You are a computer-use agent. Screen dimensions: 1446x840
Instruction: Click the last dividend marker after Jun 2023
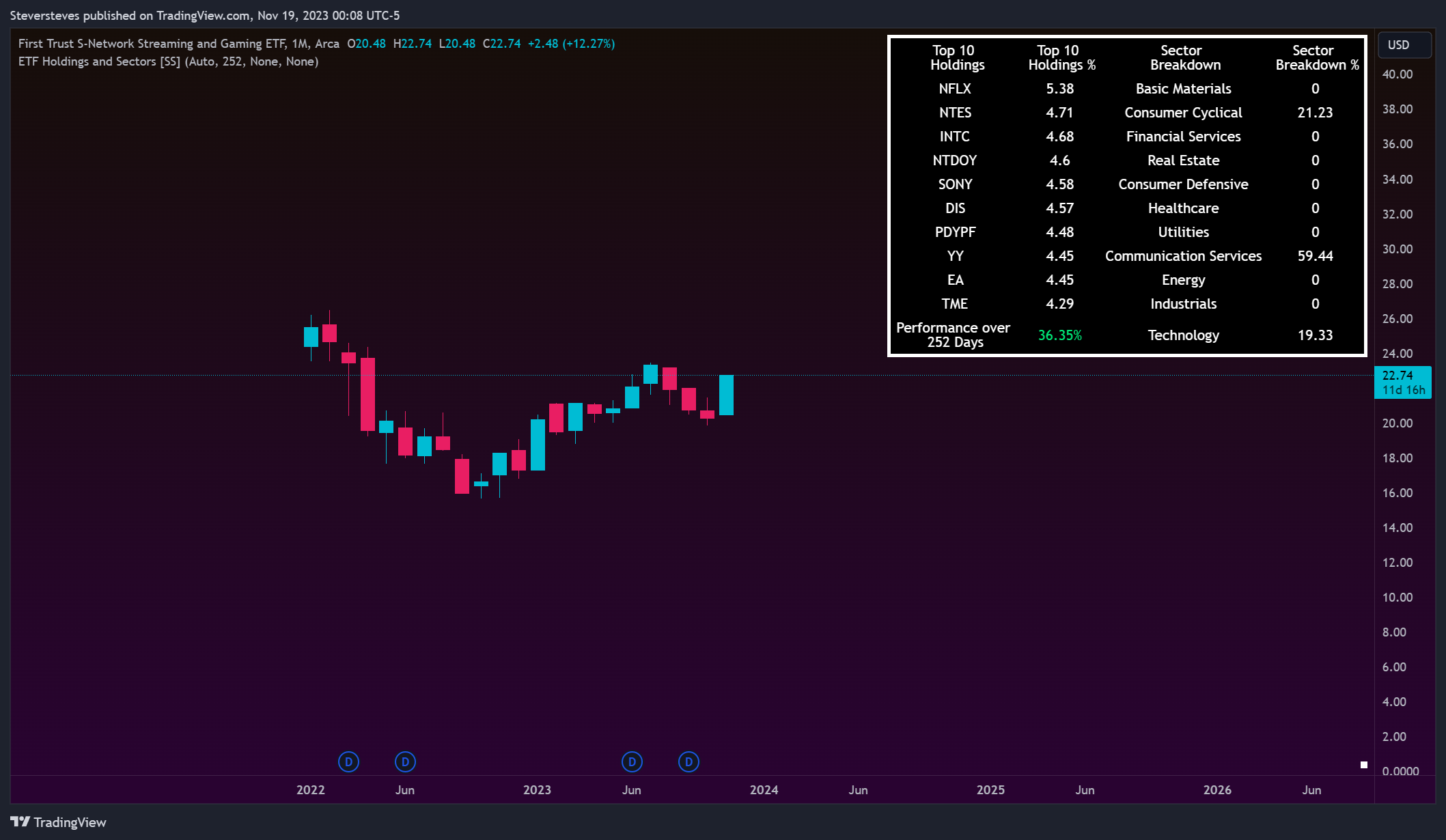click(x=689, y=761)
